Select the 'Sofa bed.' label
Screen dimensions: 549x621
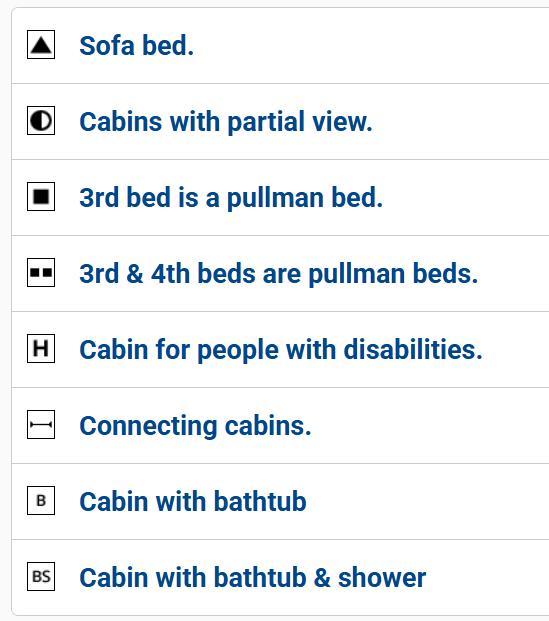tap(137, 46)
